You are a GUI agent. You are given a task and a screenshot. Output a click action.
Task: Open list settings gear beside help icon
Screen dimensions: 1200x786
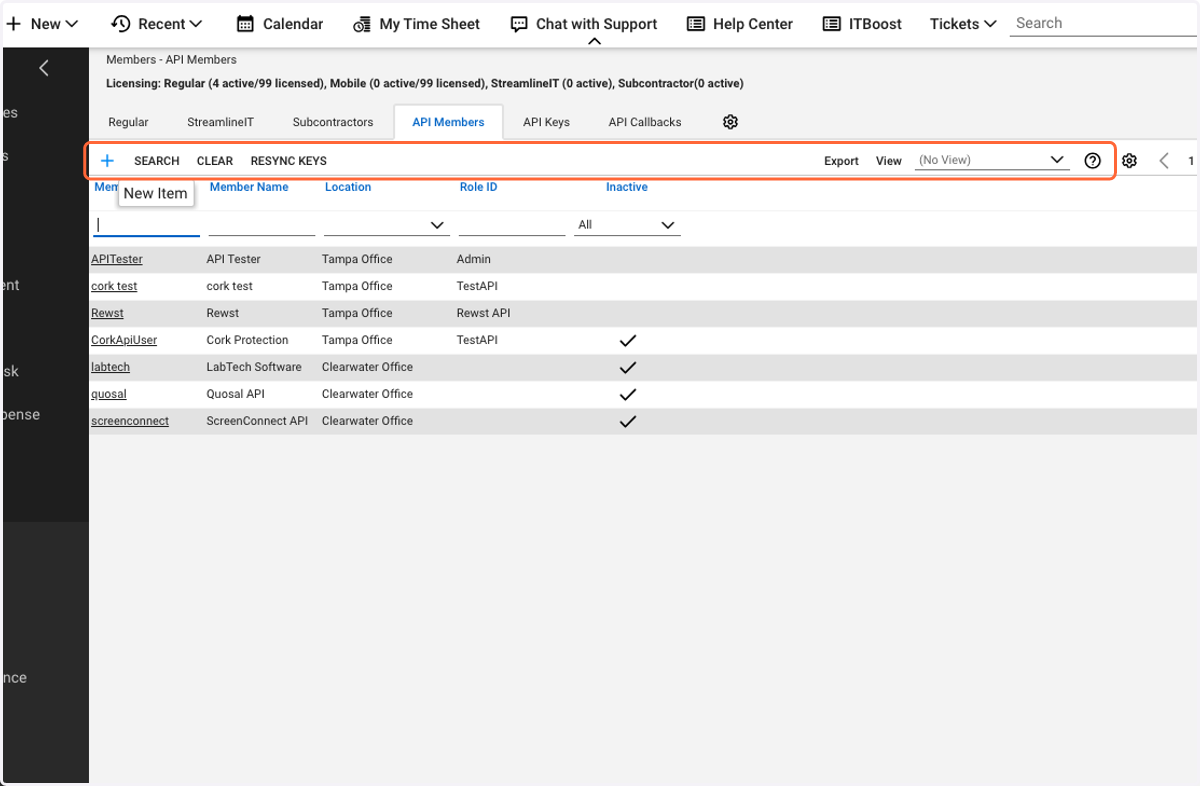coord(1129,161)
